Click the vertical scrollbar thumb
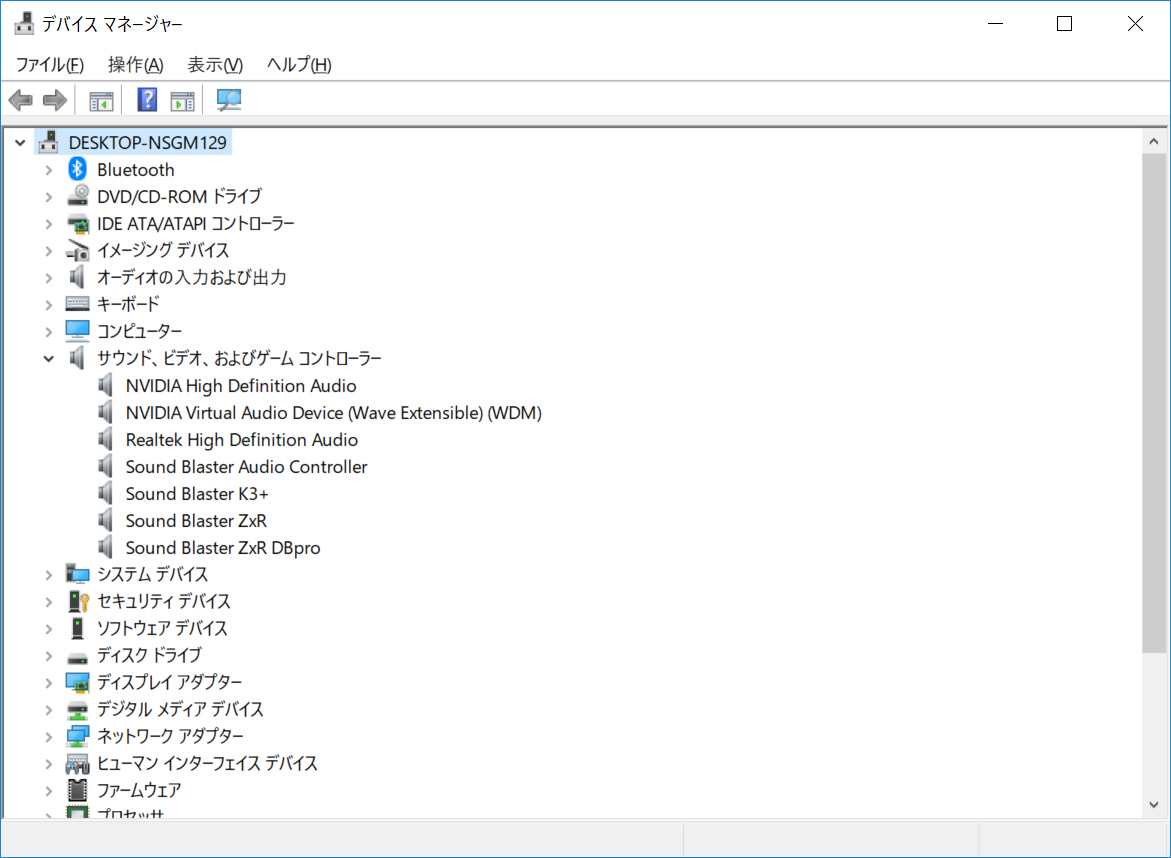 1154,403
